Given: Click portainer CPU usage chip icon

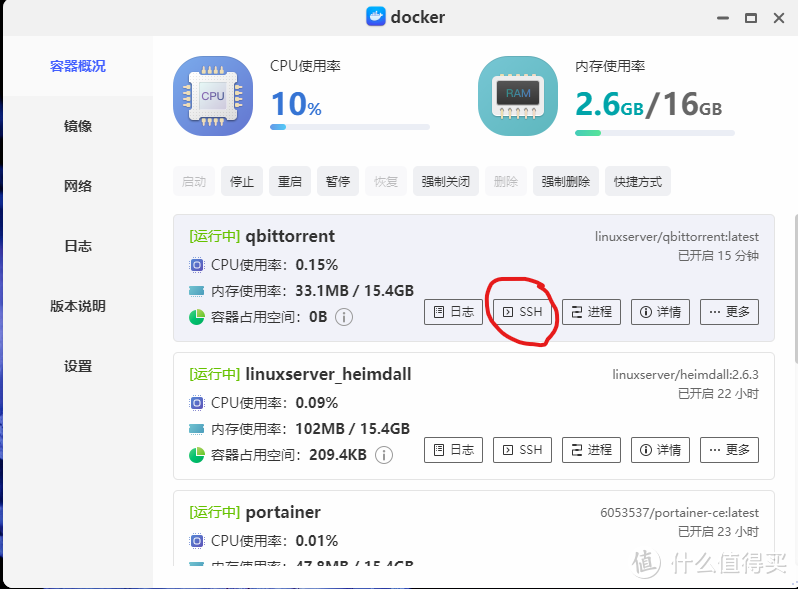Looking at the screenshot, I should point(196,541).
